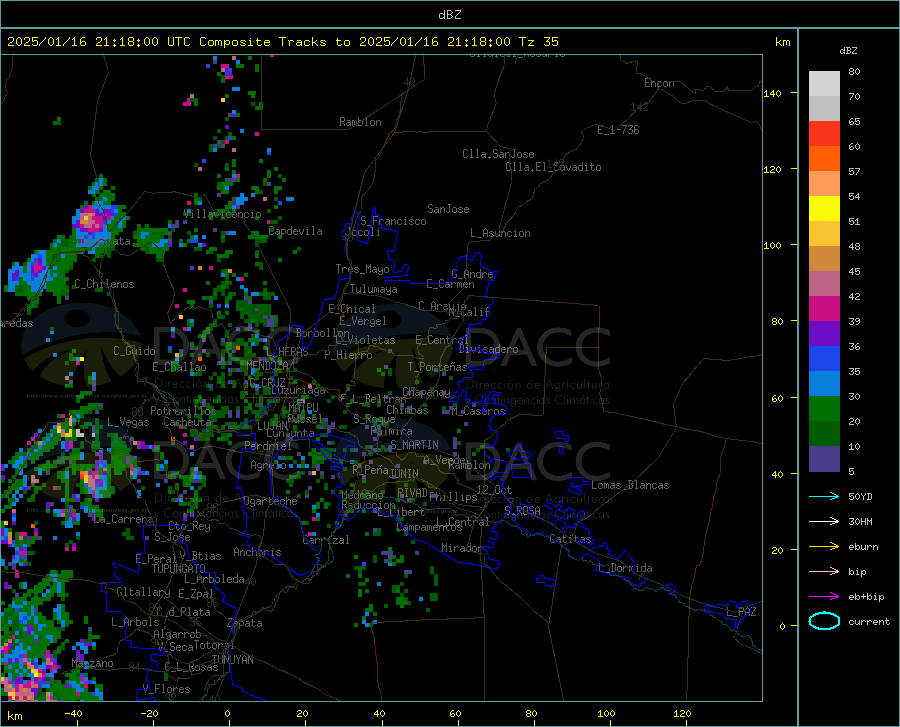
Task: Click the bip pink arrow legend icon
Action: [x=824, y=572]
